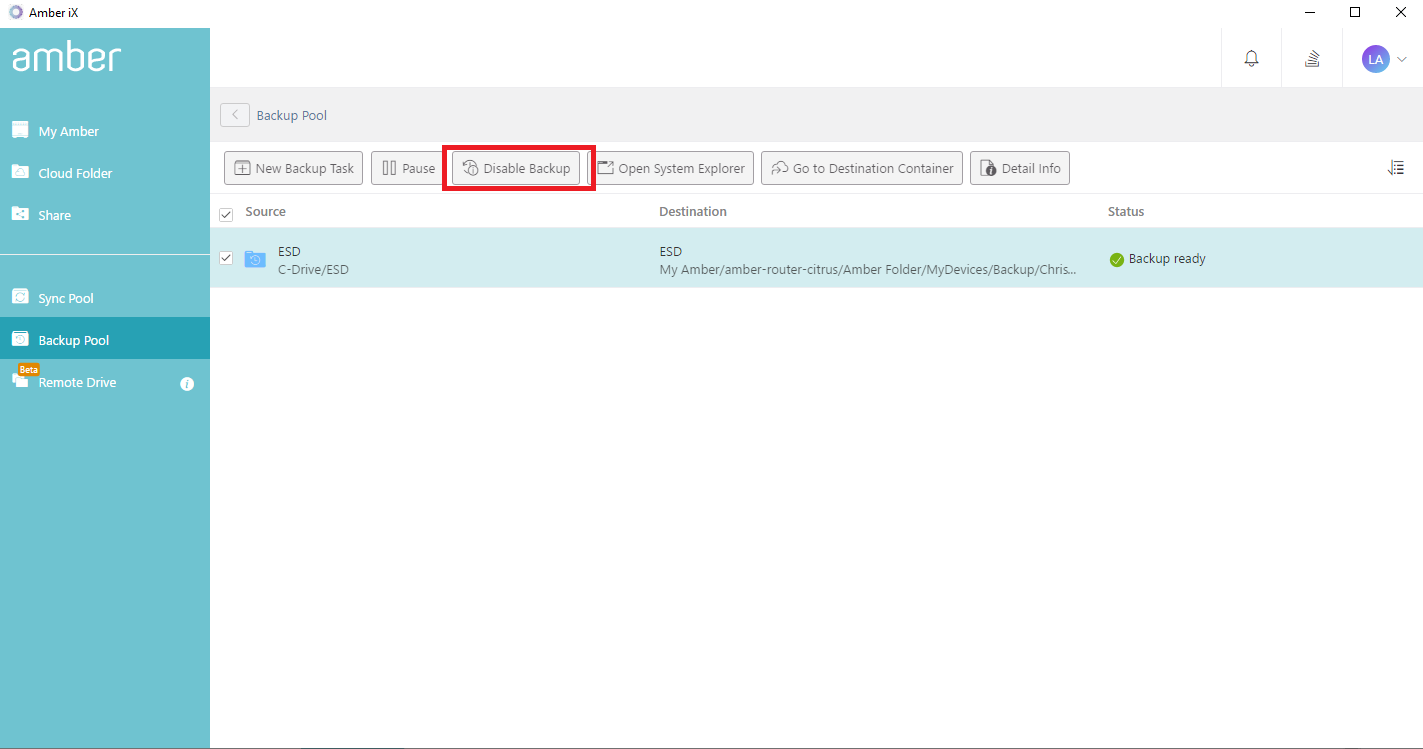1423x749 pixels.
Task: Sort by Status column header
Action: (1126, 212)
